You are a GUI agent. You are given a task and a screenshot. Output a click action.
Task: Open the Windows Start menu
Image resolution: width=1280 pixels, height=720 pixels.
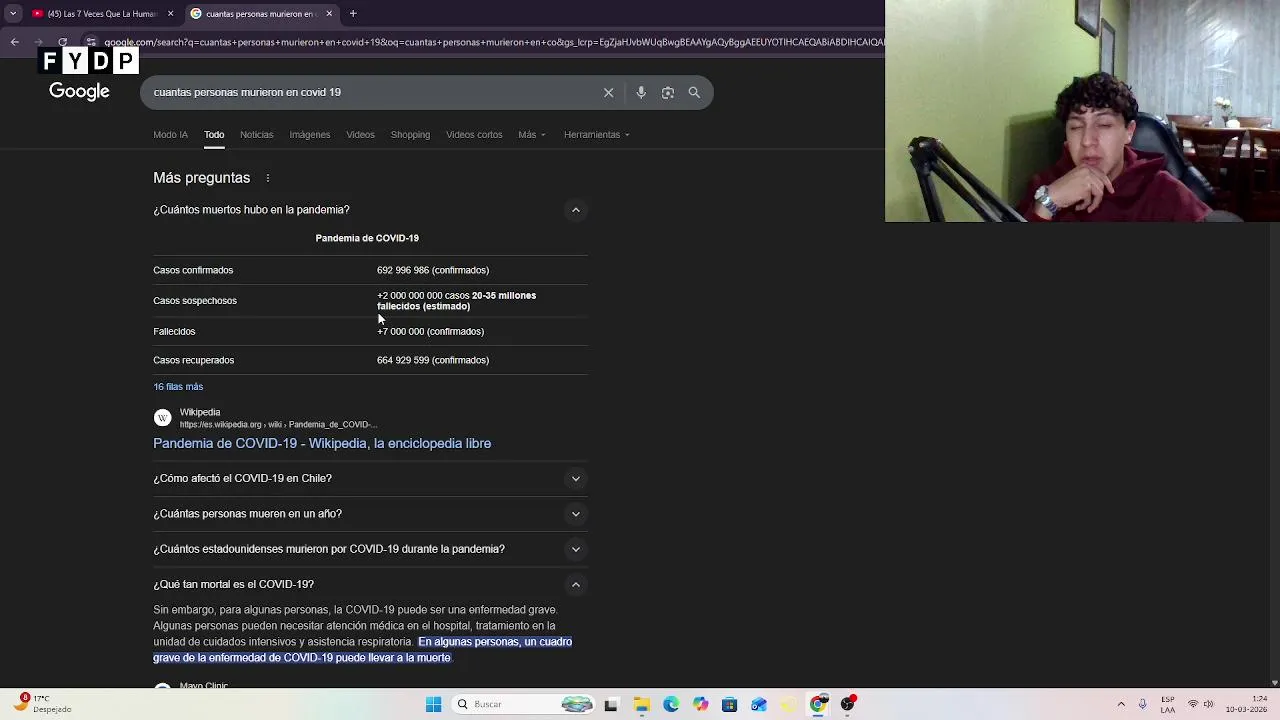433,704
